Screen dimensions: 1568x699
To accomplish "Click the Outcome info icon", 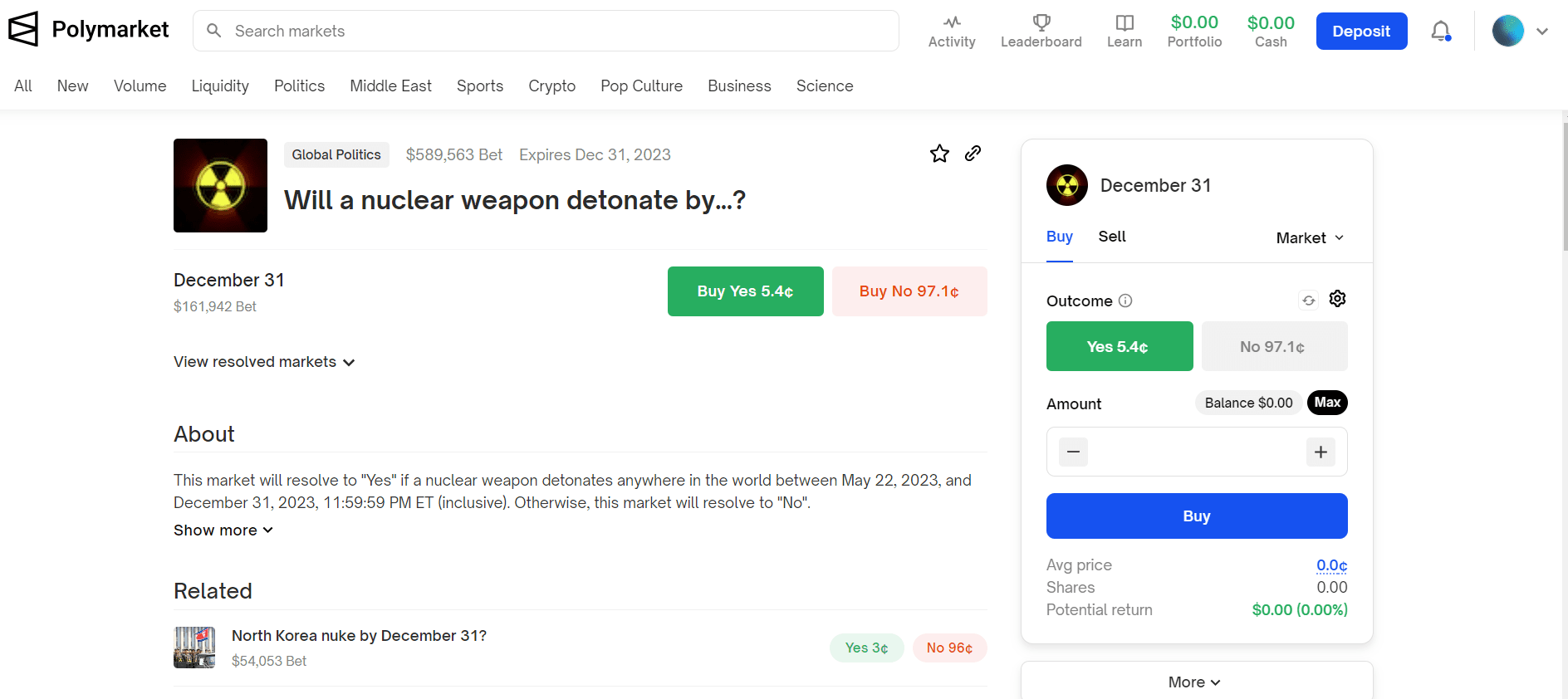I will (x=1125, y=301).
